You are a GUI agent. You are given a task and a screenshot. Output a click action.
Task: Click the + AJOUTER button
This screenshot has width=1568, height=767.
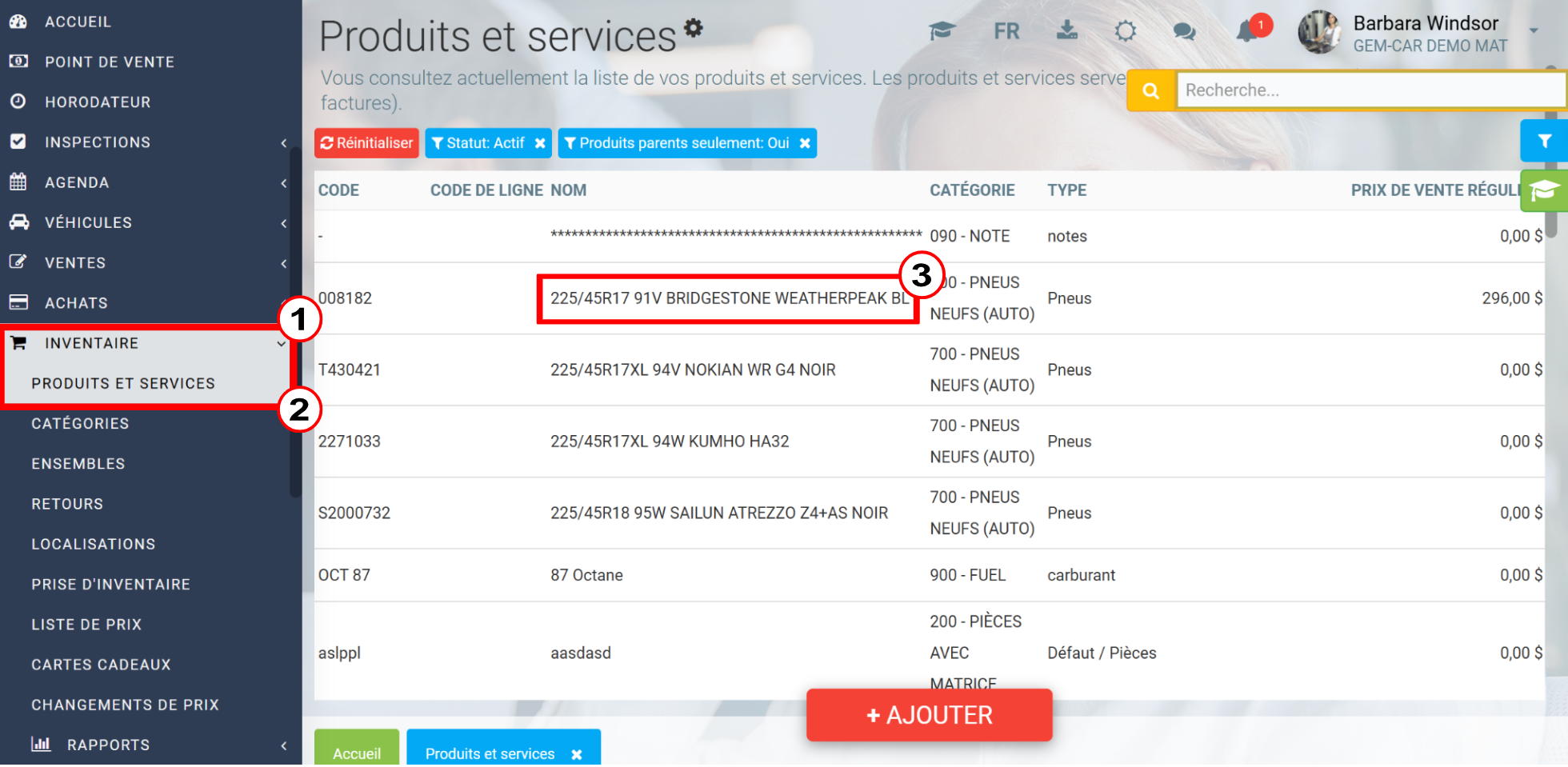coord(929,715)
